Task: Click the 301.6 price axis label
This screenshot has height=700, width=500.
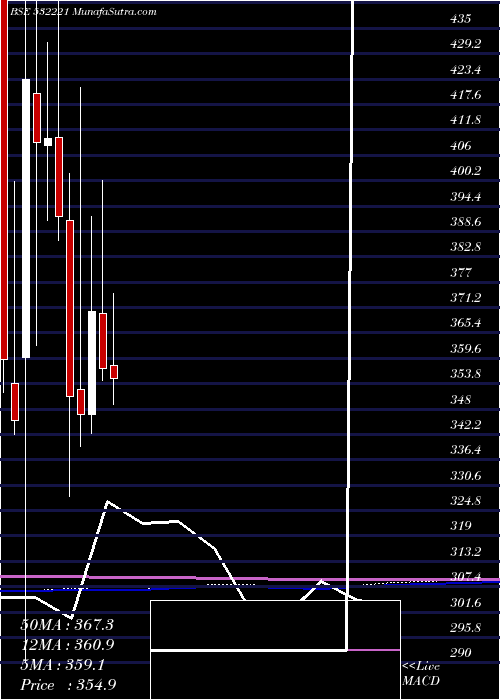Action: [x=466, y=602]
